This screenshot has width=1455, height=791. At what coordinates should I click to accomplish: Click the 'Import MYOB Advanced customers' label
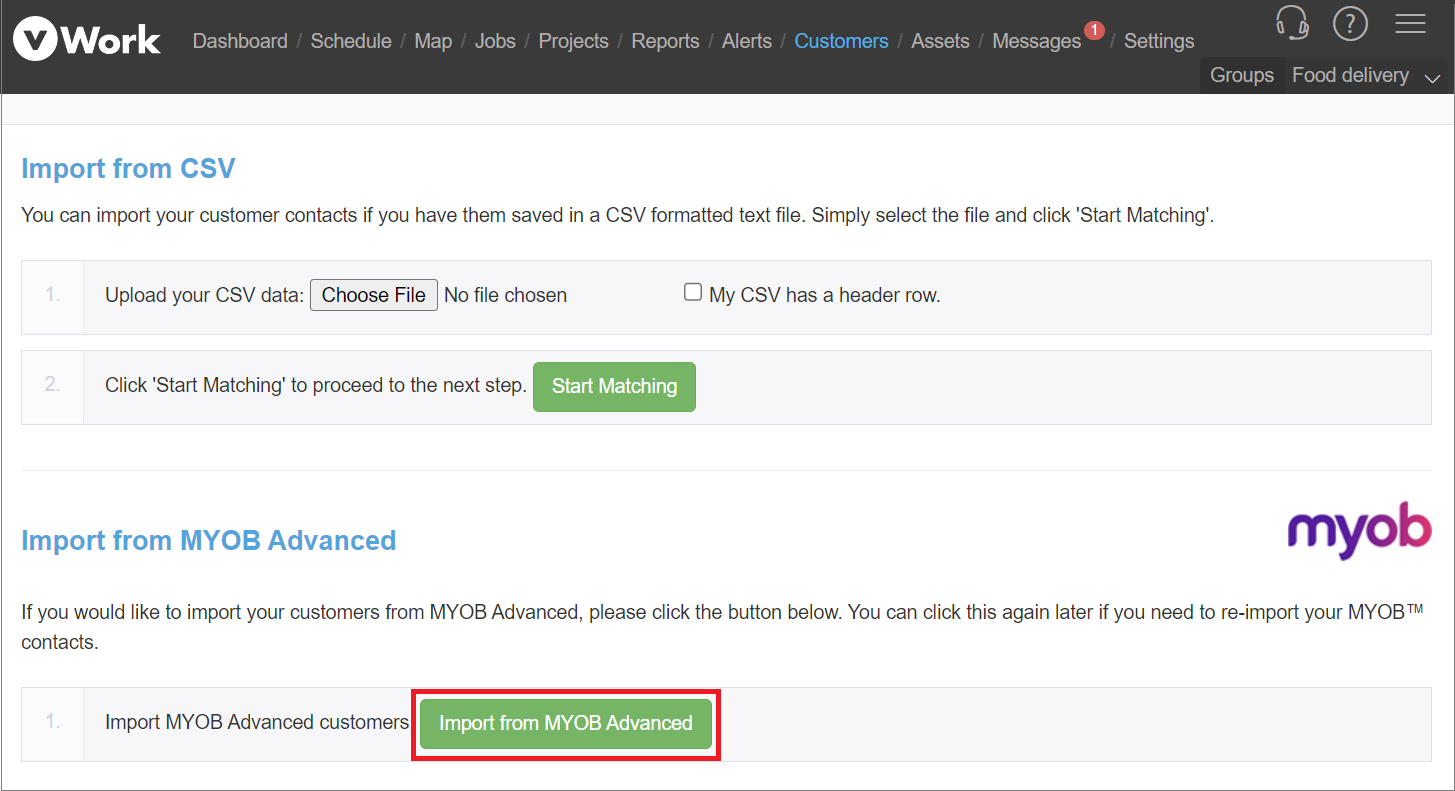(x=257, y=722)
